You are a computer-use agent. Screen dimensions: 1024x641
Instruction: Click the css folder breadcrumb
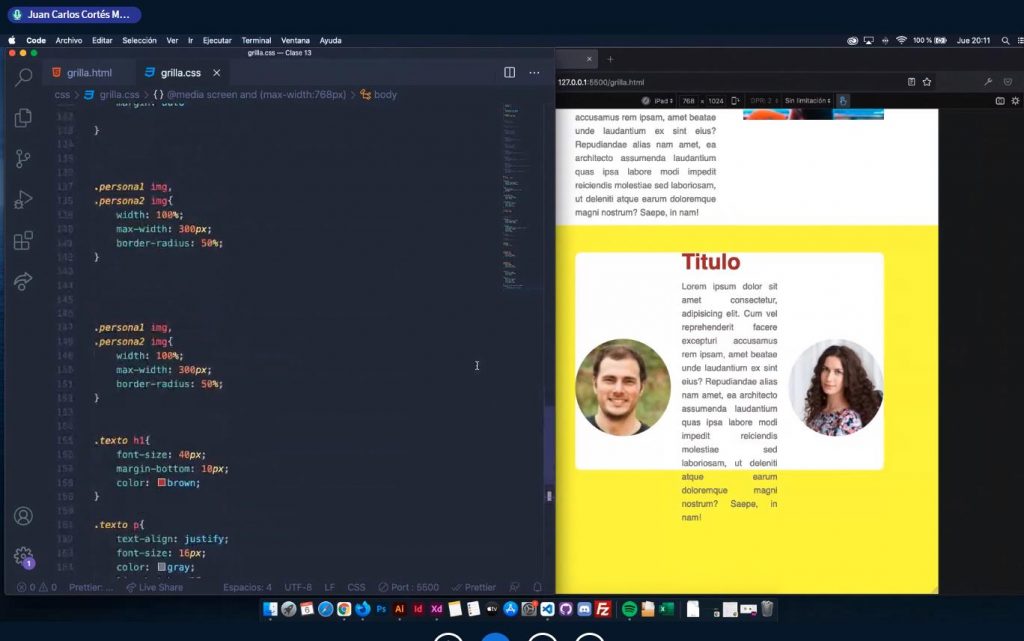[62, 95]
